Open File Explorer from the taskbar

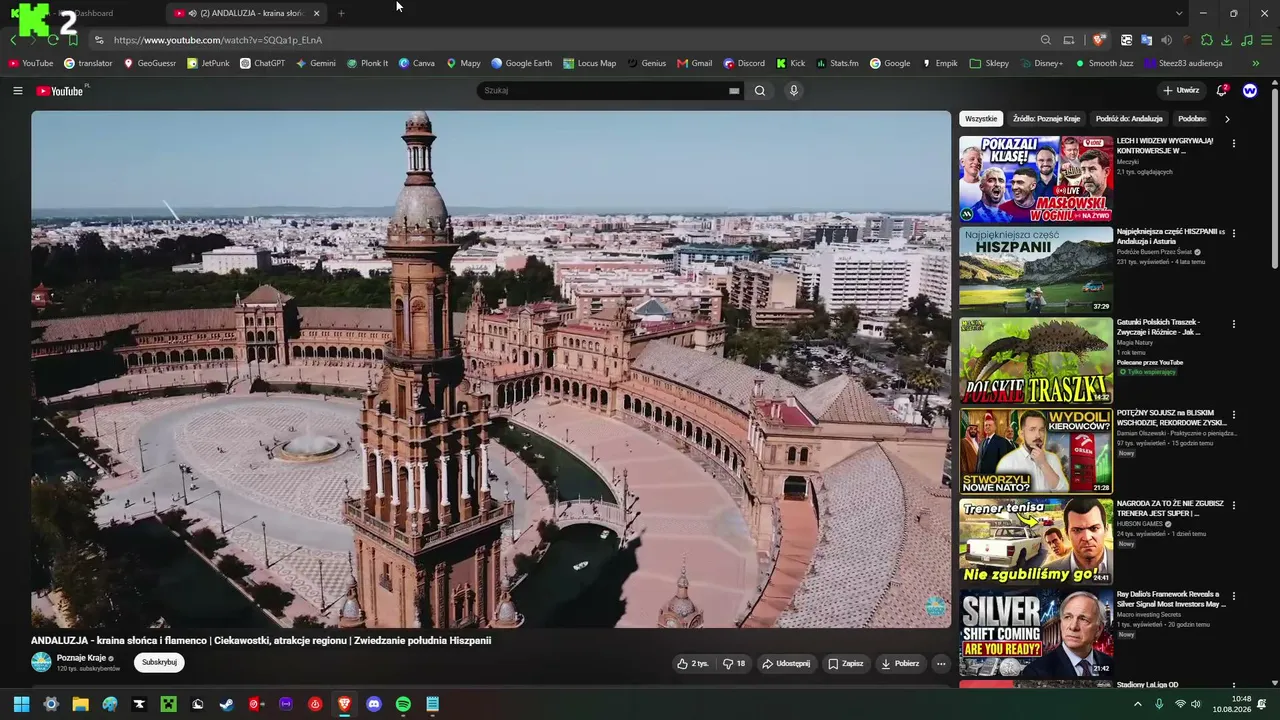[80, 704]
